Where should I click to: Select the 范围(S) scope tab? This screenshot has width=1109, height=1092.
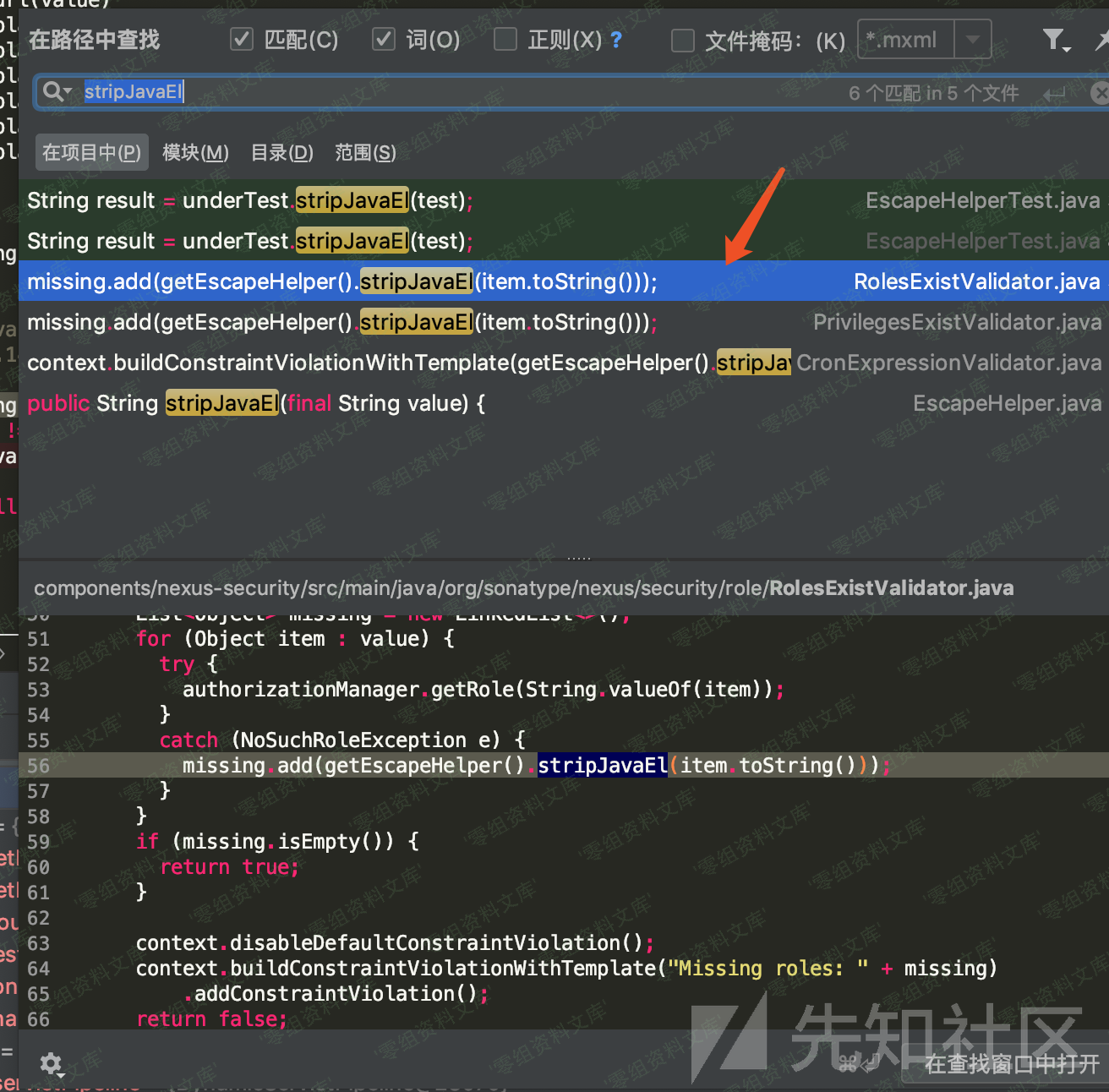click(365, 153)
